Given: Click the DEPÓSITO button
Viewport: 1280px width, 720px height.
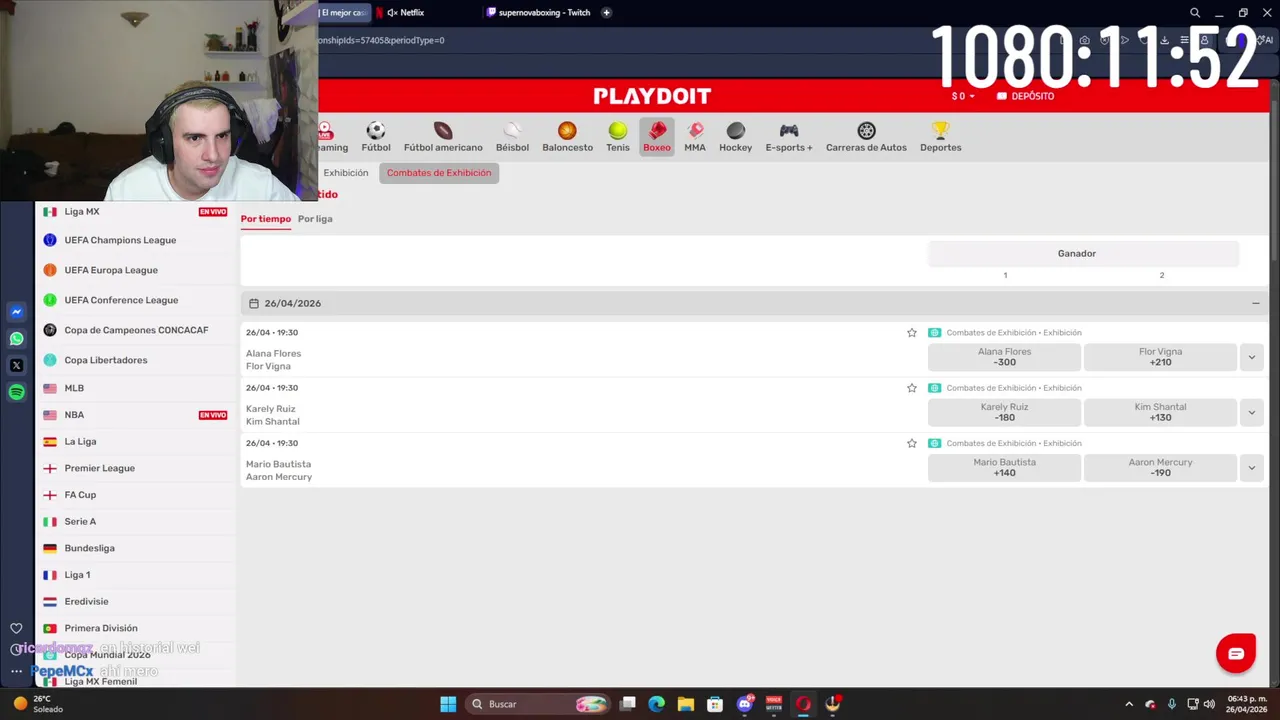Looking at the screenshot, I should click(x=1025, y=96).
